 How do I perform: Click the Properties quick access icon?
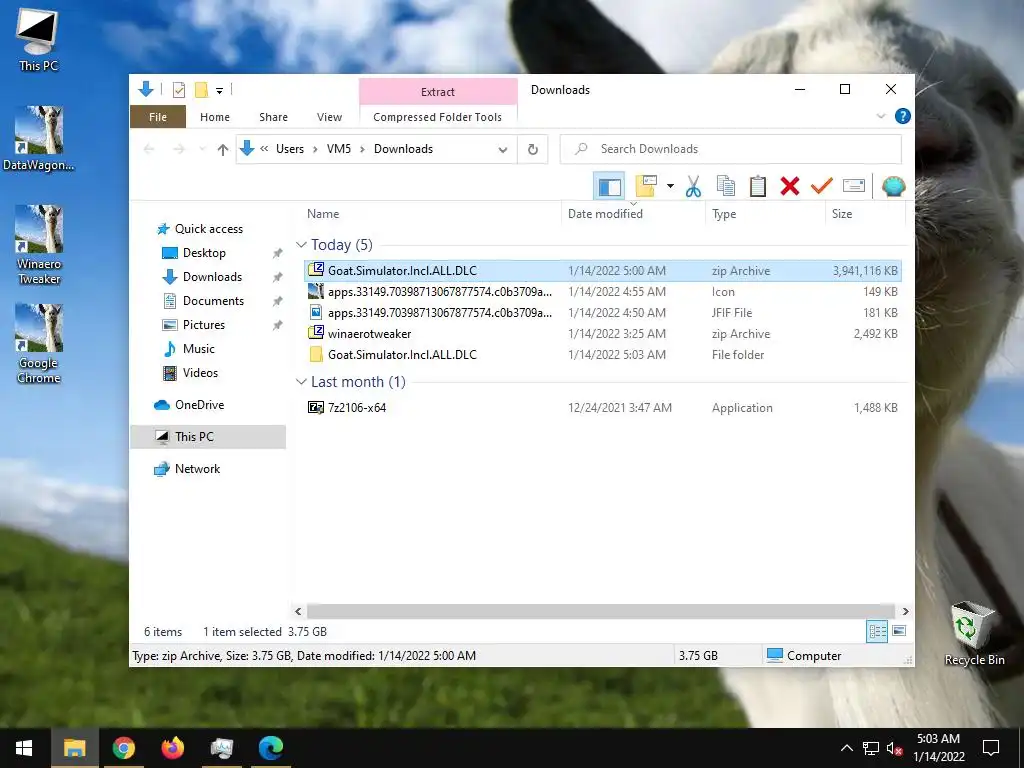pyautogui.click(x=178, y=90)
